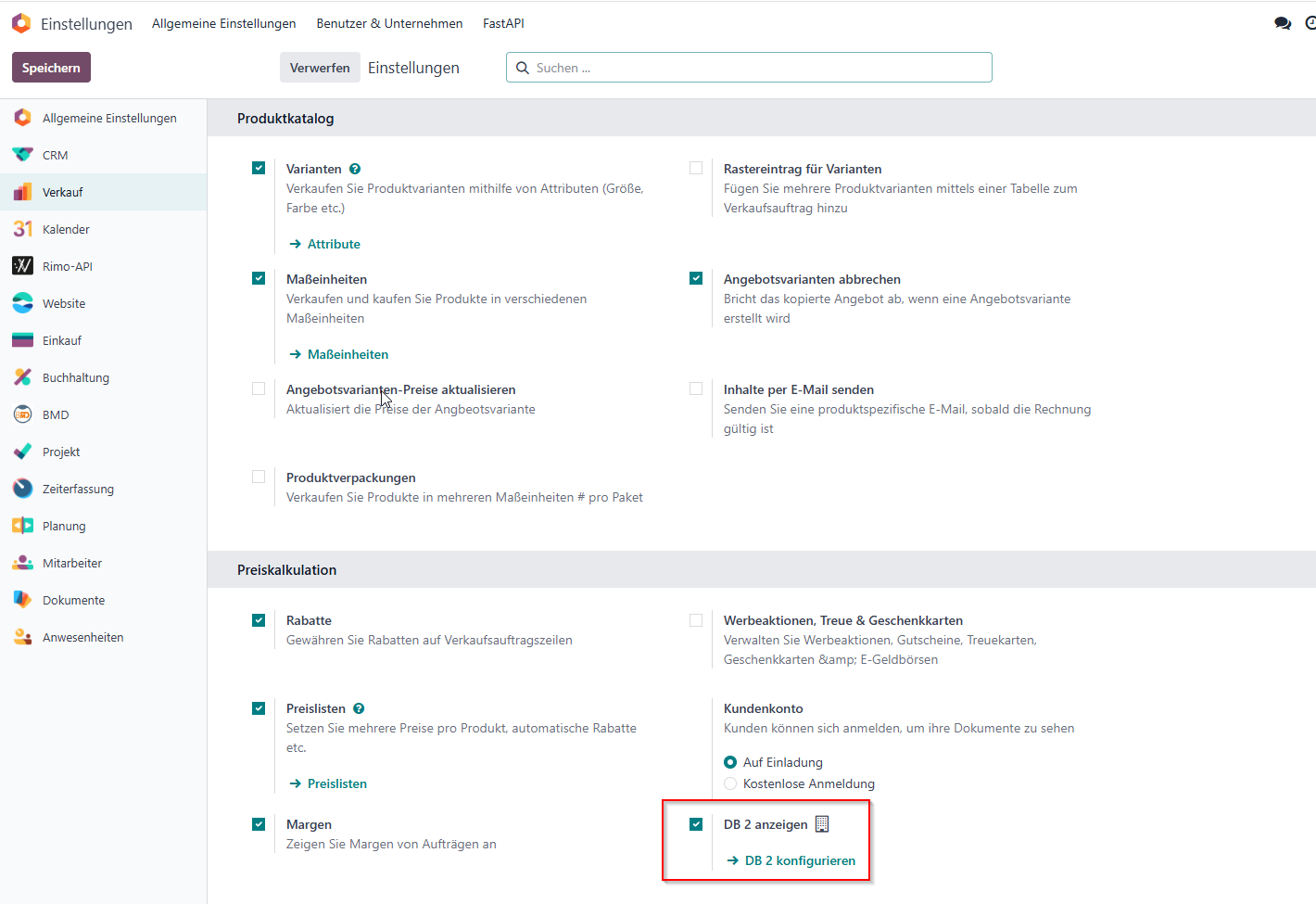Open CRM settings via its sidebar icon

(22, 155)
